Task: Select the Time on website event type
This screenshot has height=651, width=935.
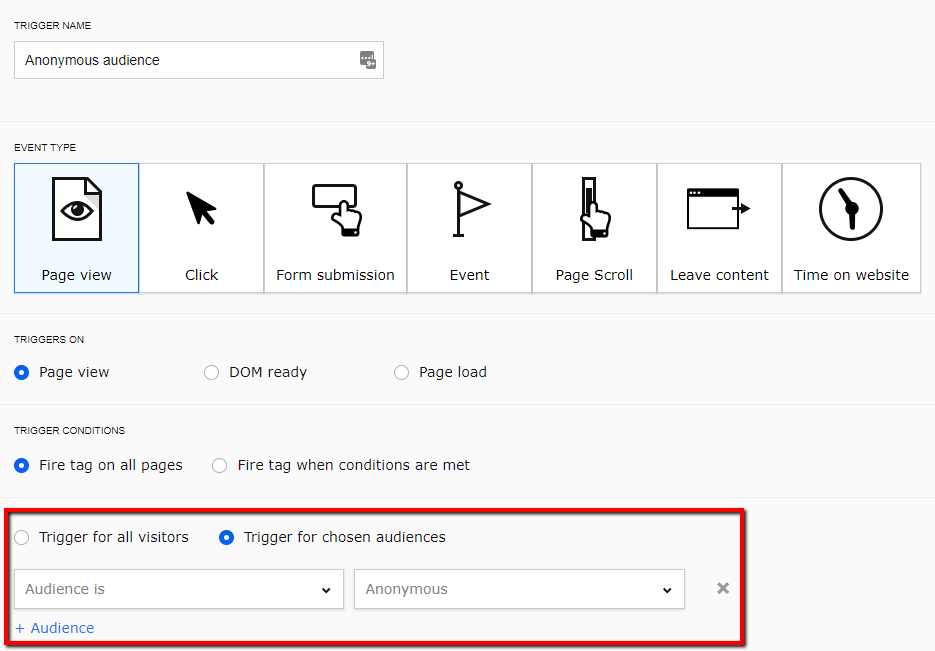Action: (x=851, y=228)
